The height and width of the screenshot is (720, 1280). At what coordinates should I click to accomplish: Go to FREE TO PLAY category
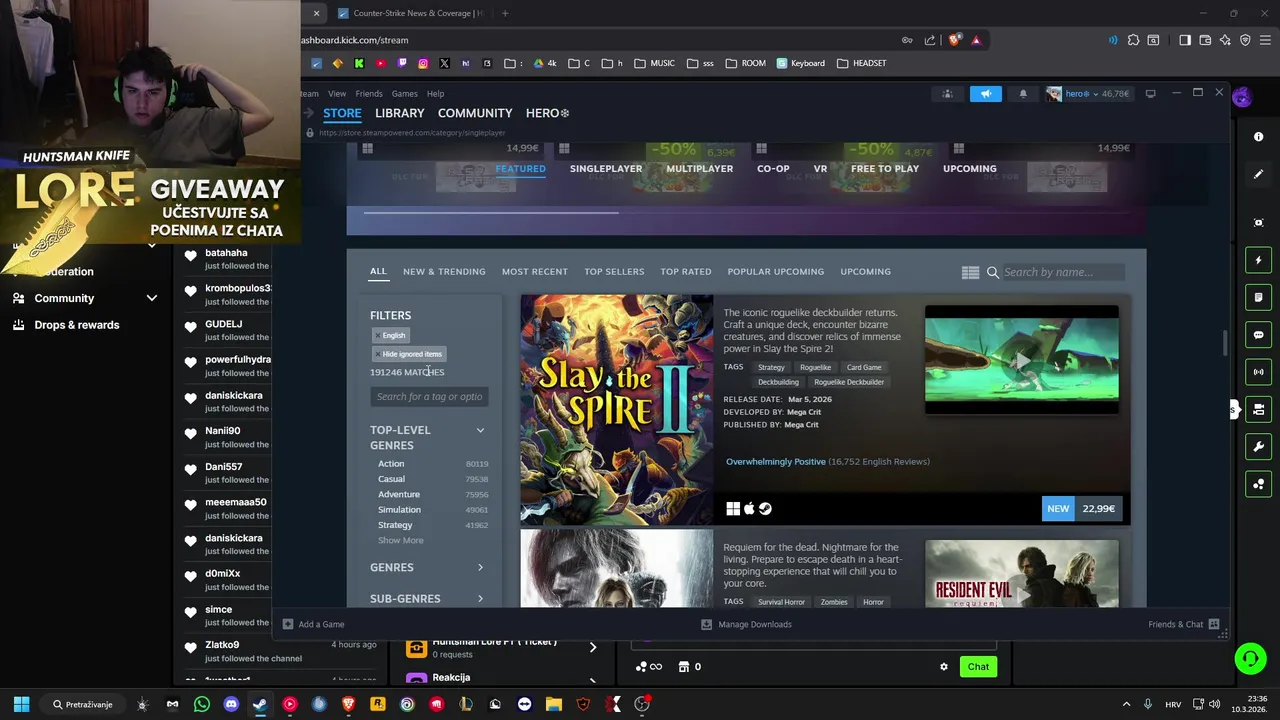[885, 169]
